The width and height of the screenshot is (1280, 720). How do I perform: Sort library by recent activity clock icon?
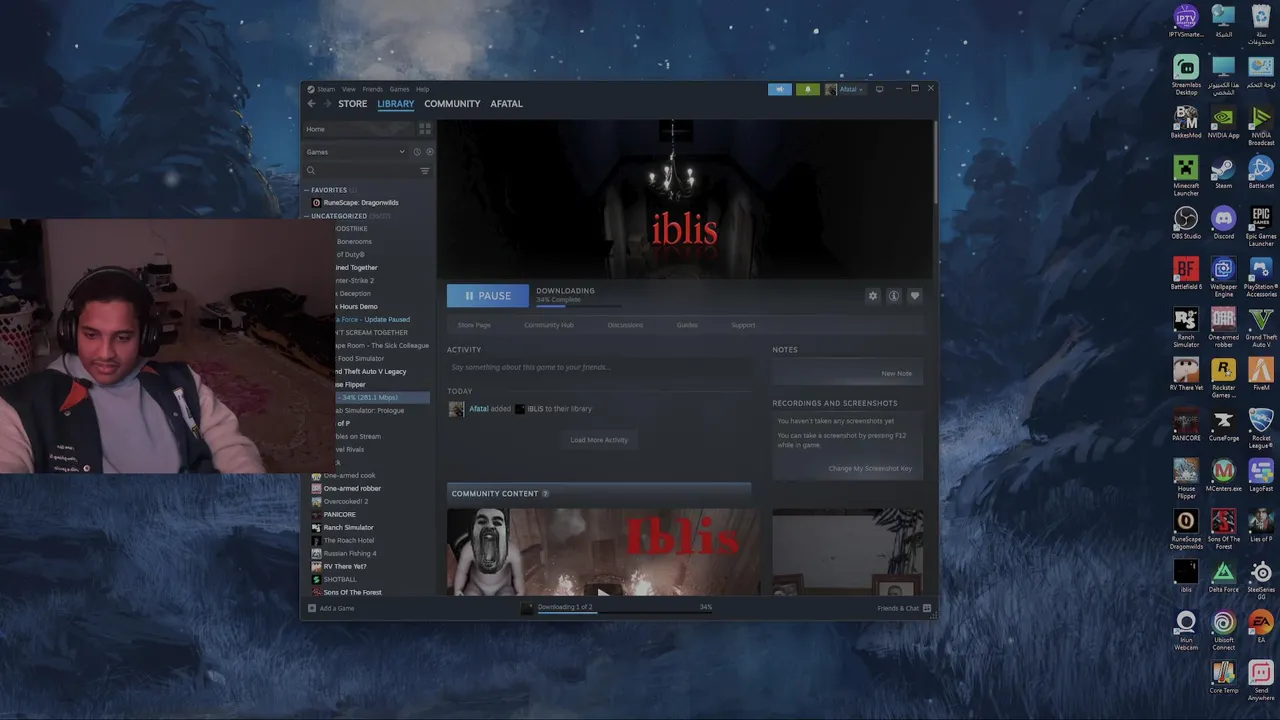(x=417, y=152)
